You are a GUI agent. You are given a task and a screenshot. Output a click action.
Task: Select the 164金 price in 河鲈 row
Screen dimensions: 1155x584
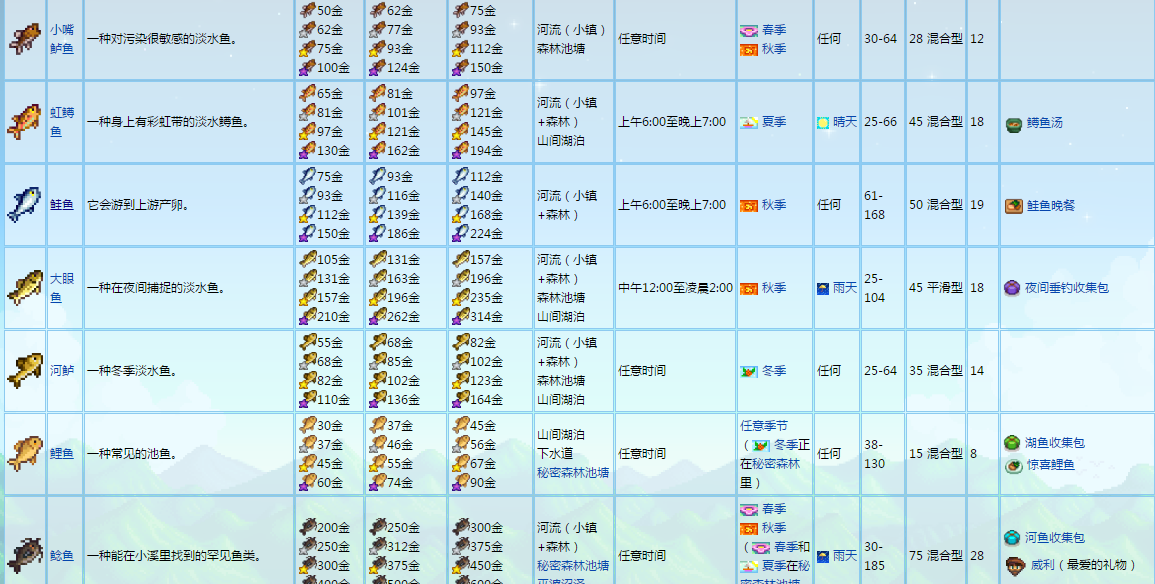[x=486, y=400]
